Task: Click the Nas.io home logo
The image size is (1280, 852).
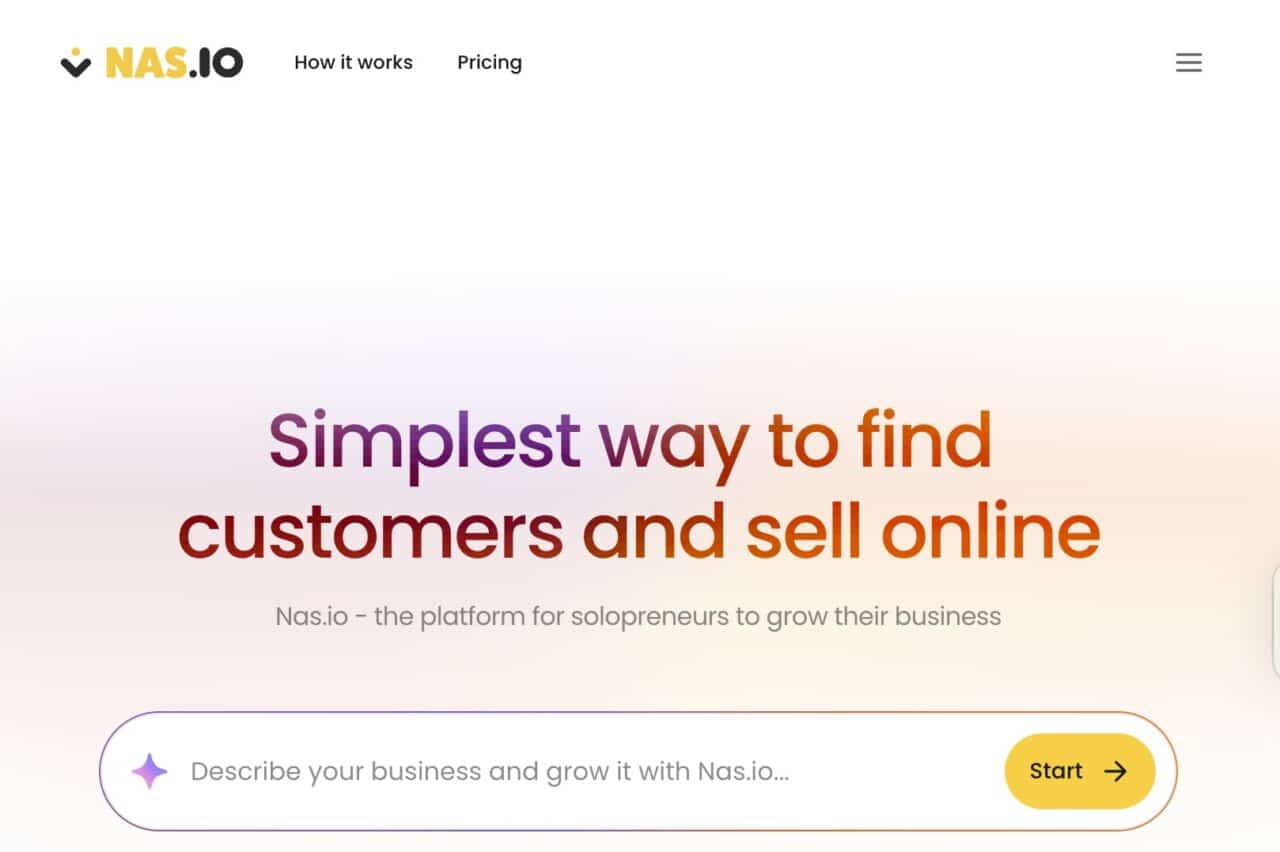Action: click(x=150, y=62)
